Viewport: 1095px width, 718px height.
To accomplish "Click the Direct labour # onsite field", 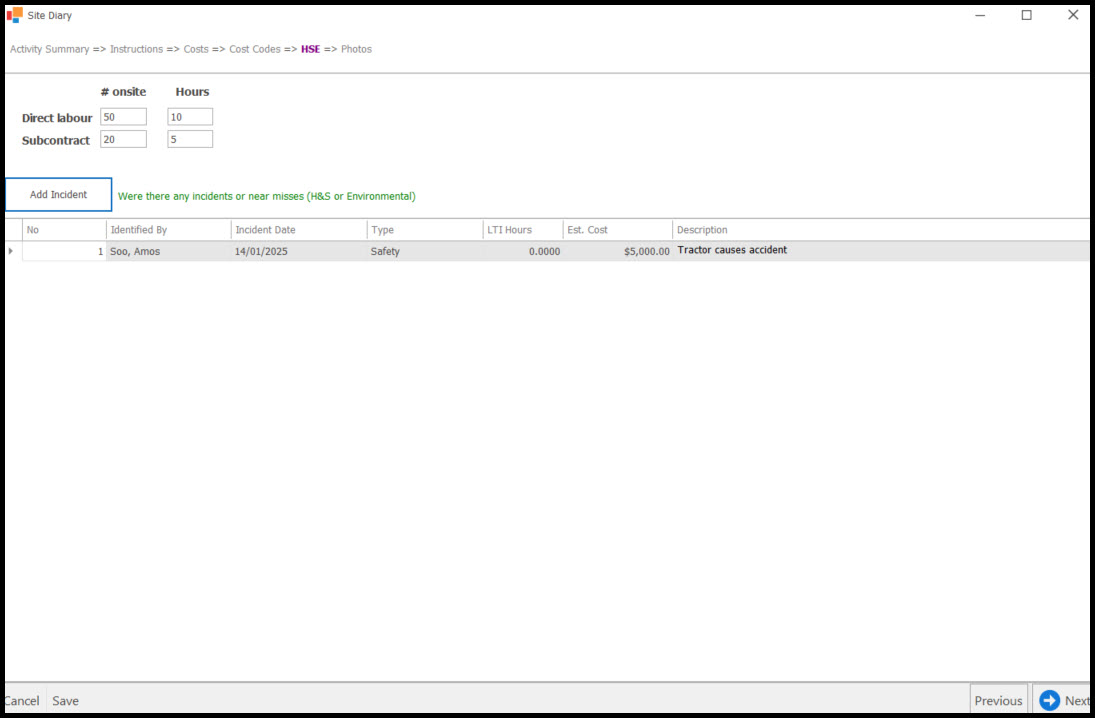I will (x=123, y=117).
